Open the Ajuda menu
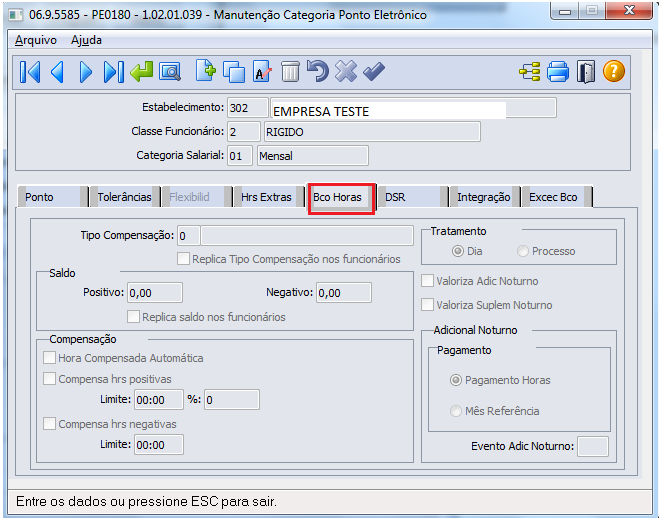The height and width of the screenshot is (518, 660). pyautogui.click(x=86, y=40)
